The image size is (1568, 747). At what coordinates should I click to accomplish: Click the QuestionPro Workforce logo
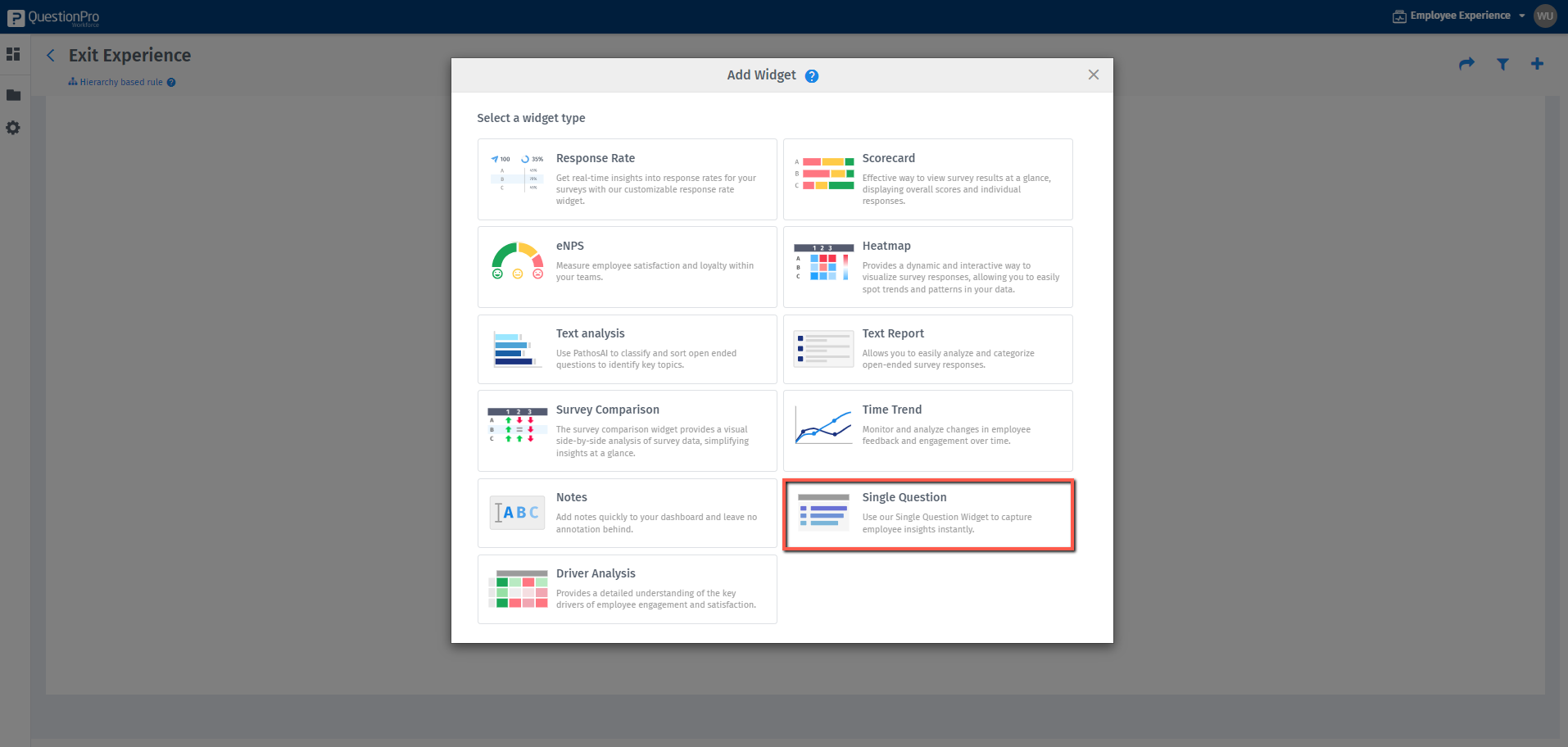[53, 17]
